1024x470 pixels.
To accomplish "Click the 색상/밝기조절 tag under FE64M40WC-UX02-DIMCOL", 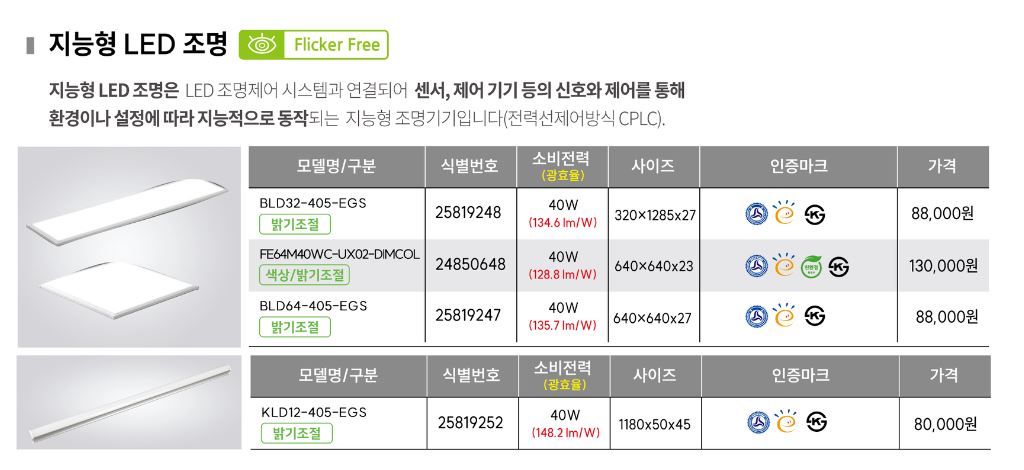I will coord(305,276).
